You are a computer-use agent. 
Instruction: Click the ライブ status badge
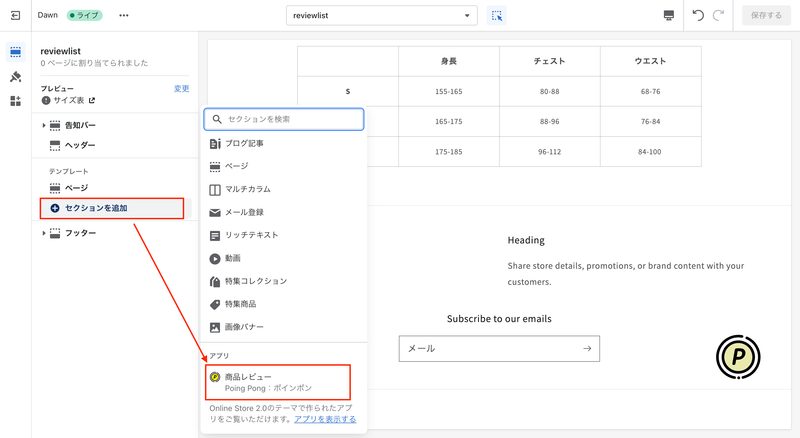[85, 15]
